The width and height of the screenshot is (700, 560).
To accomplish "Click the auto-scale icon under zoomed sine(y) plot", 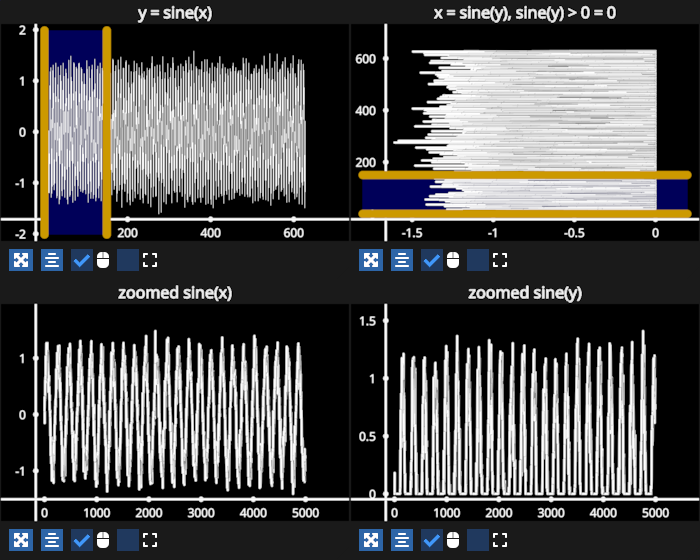I will (371, 540).
